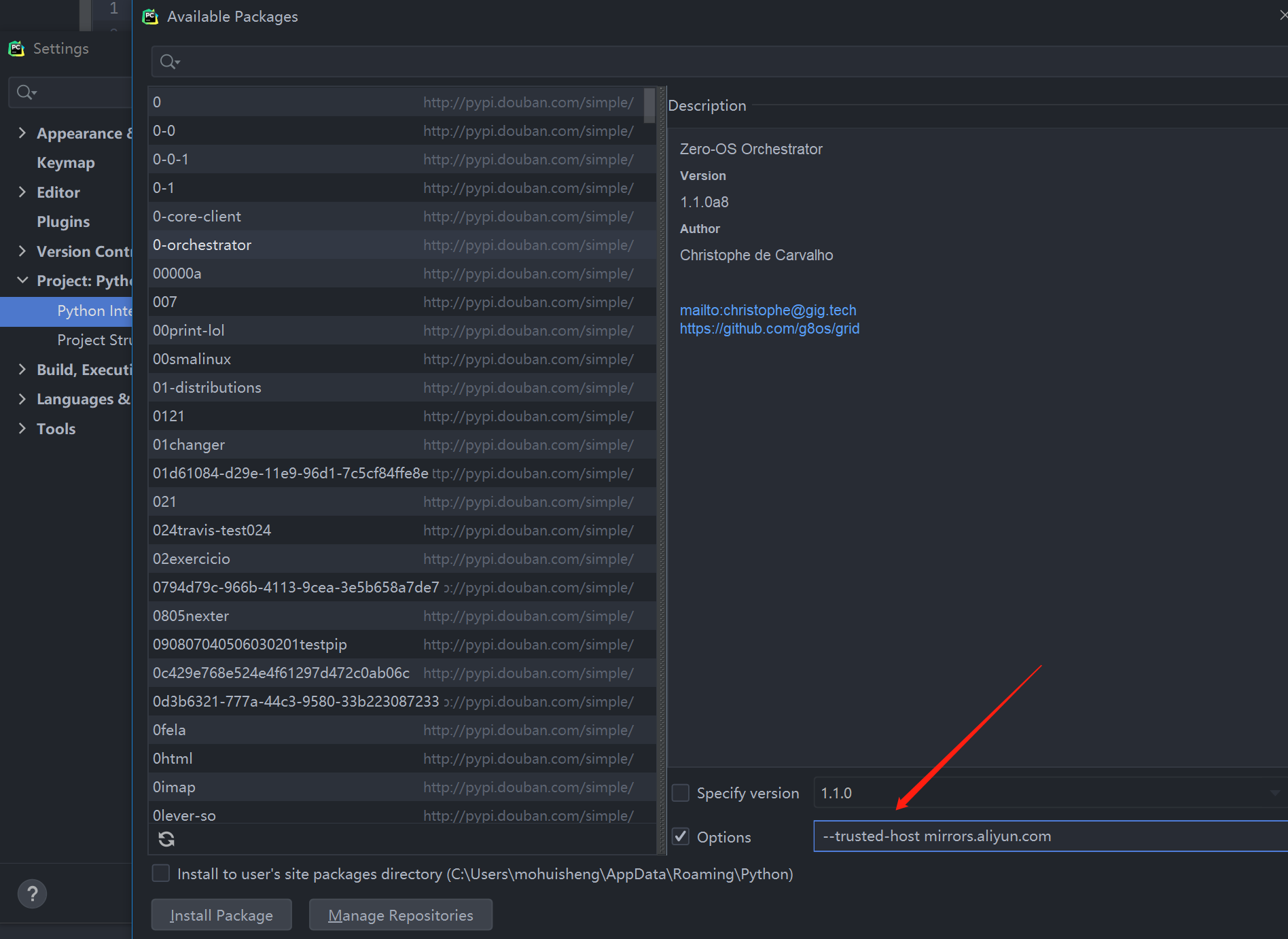Toggle Install to user's site packages checkbox
This screenshot has width=1288, height=939.
(161, 873)
